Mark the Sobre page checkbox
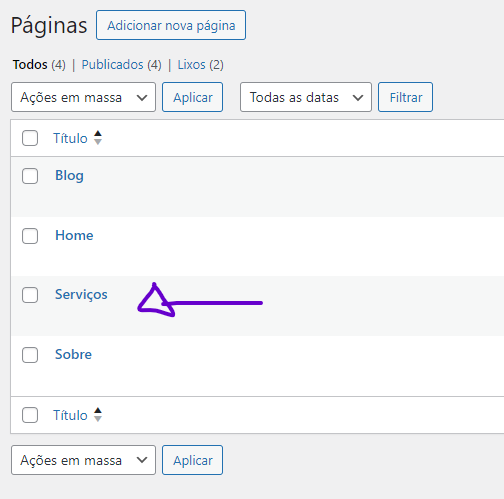504x499 pixels. pyautogui.click(x=30, y=354)
